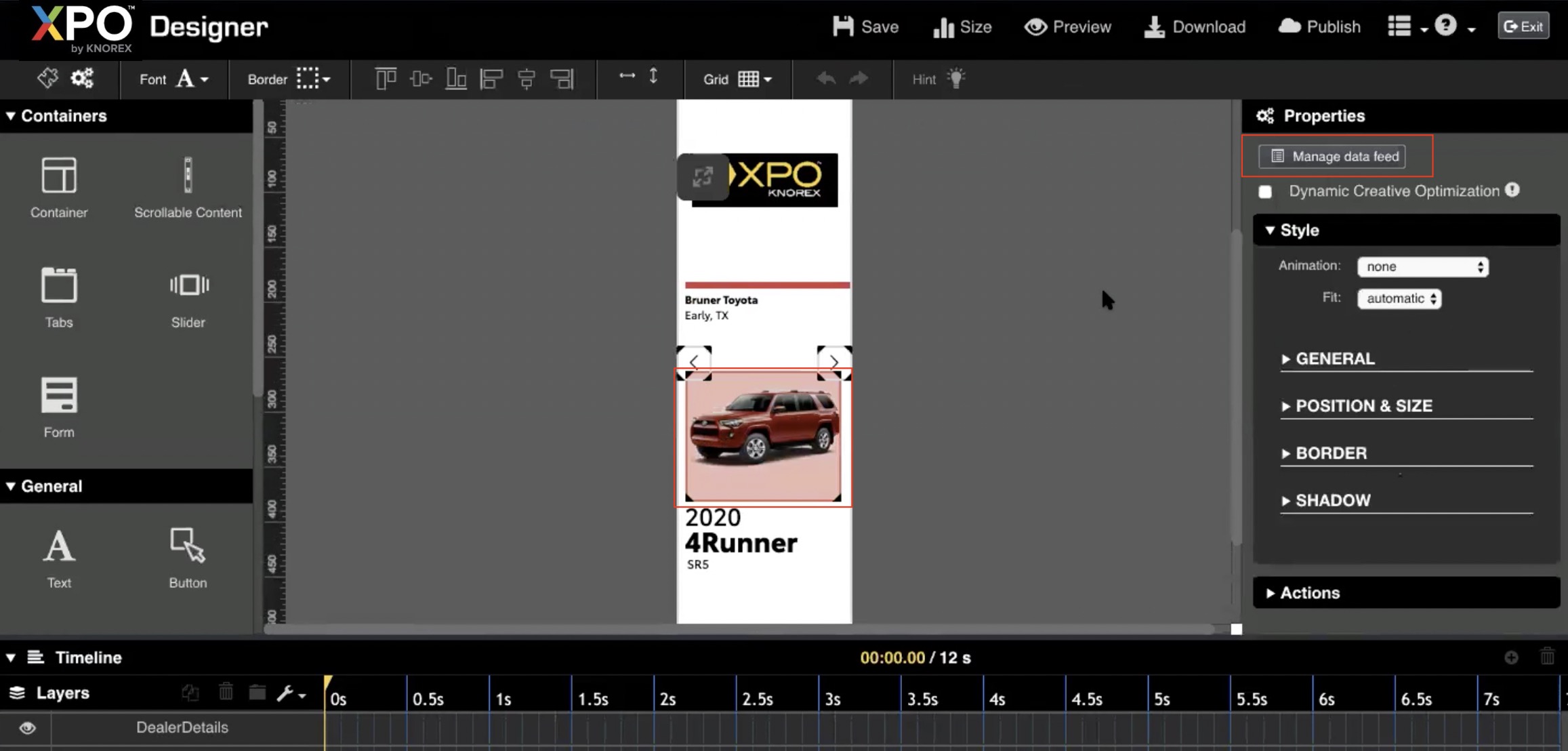Click the 2s mark on timeline

click(x=667, y=699)
